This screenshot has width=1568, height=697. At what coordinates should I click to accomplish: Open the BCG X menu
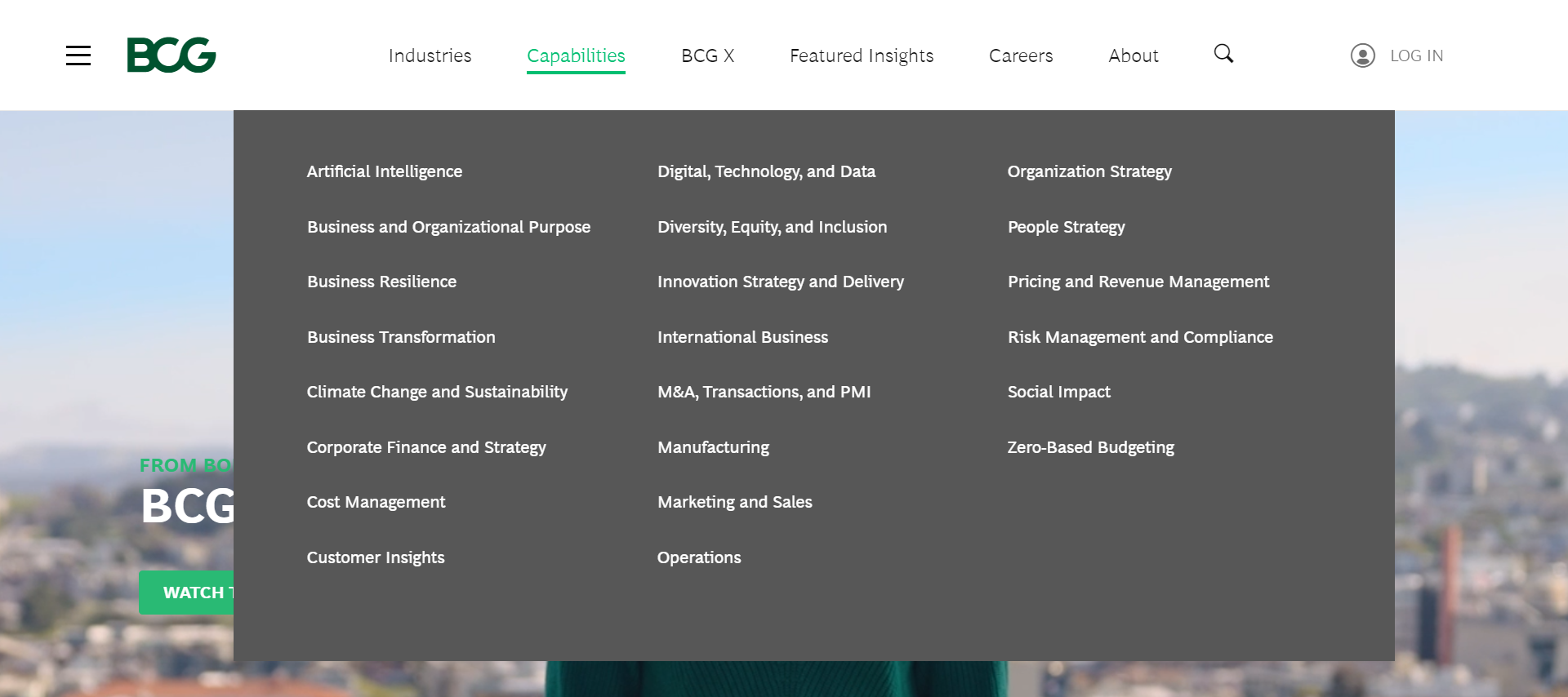(x=707, y=55)
